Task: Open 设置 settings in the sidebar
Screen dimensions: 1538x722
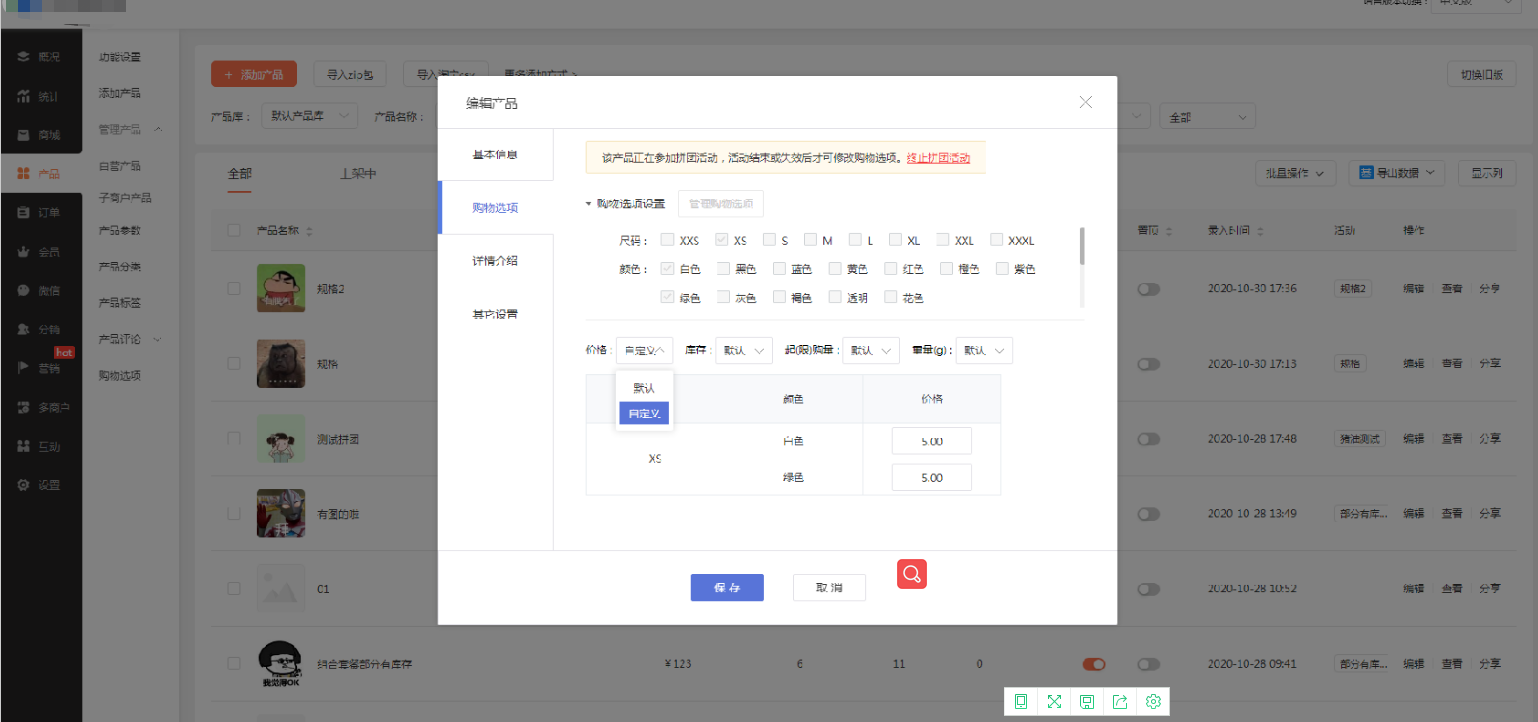Action: (x=40, y=485)
